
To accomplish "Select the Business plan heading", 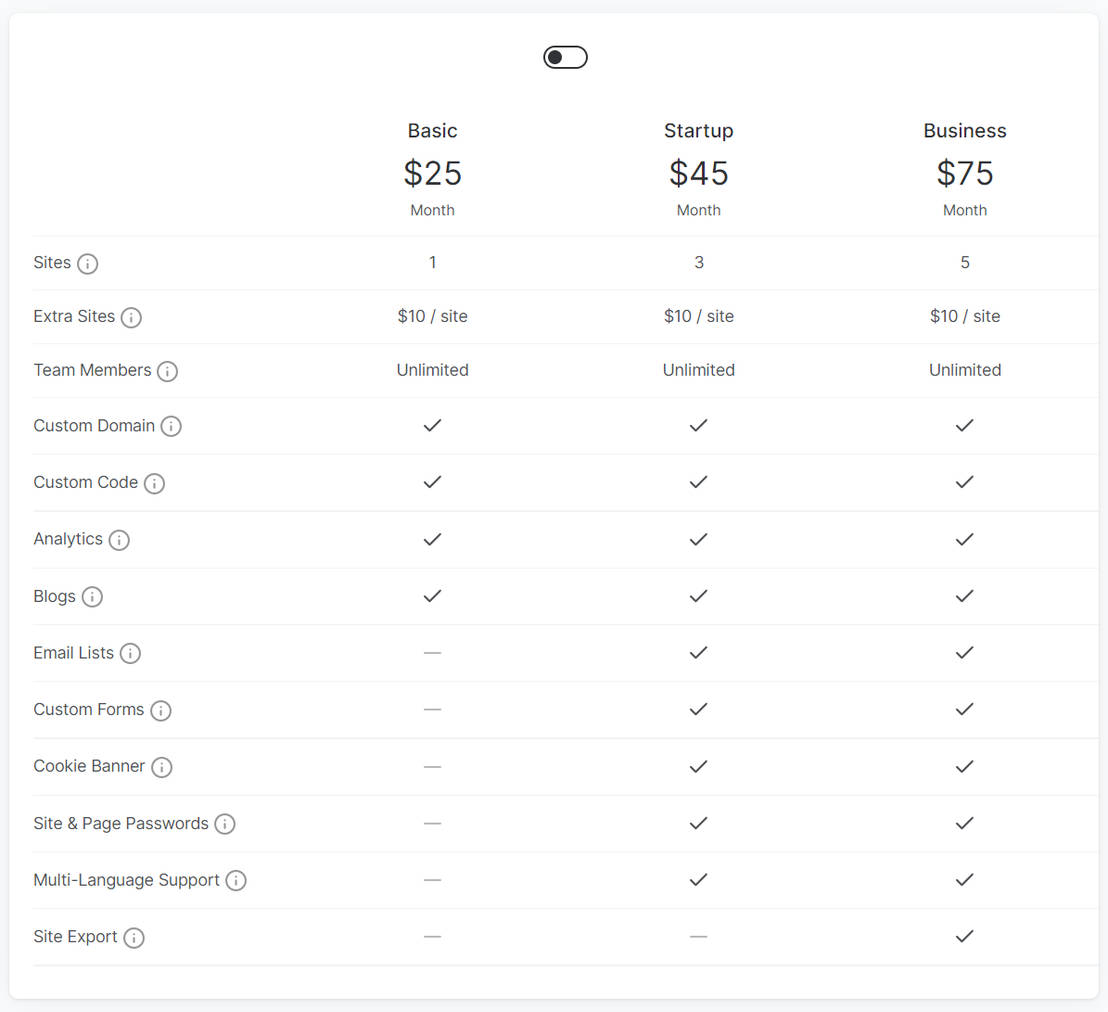I will (x=965, y=131).
